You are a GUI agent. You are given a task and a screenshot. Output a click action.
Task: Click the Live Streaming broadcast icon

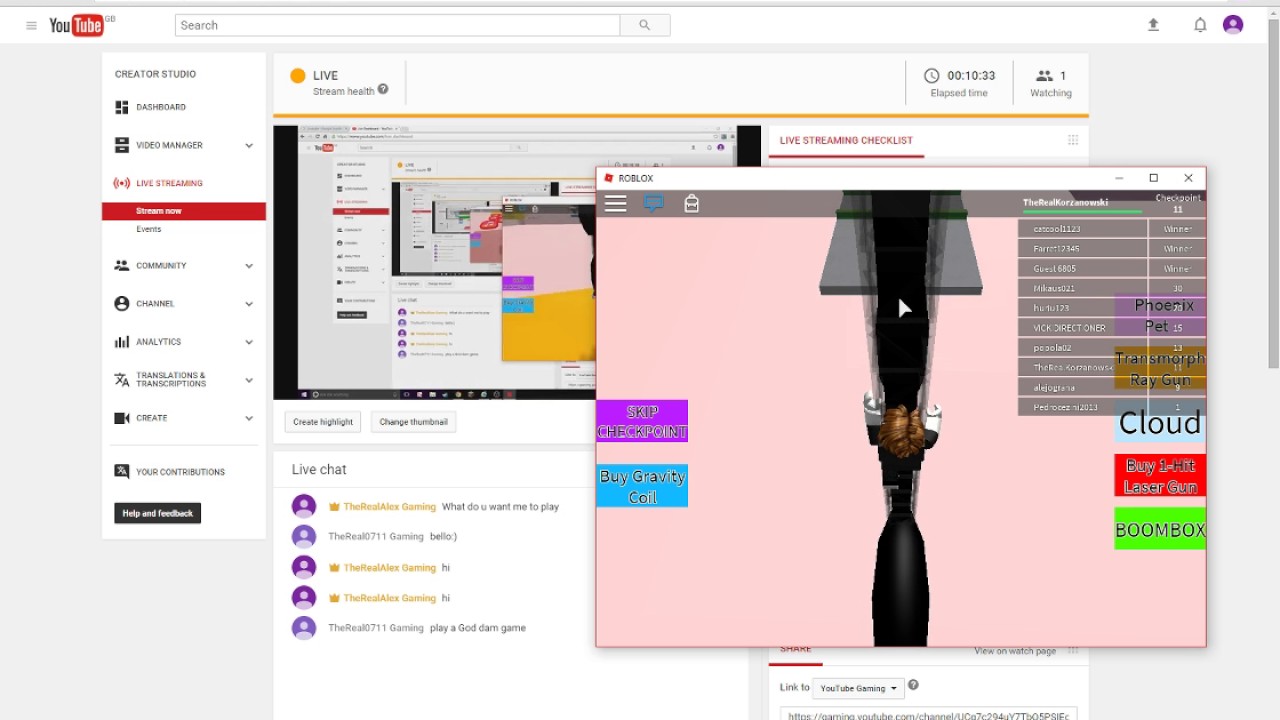[122, 183]
